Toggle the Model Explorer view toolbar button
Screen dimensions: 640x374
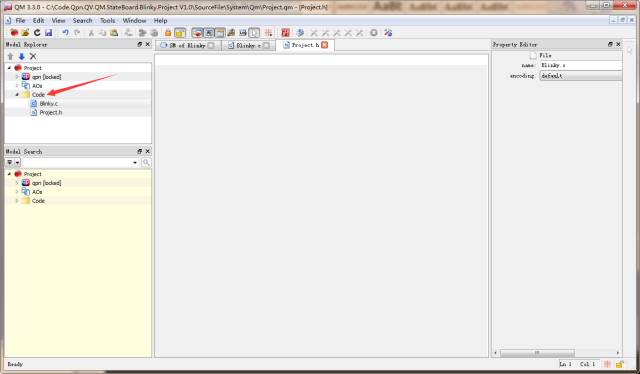(197, 33)
